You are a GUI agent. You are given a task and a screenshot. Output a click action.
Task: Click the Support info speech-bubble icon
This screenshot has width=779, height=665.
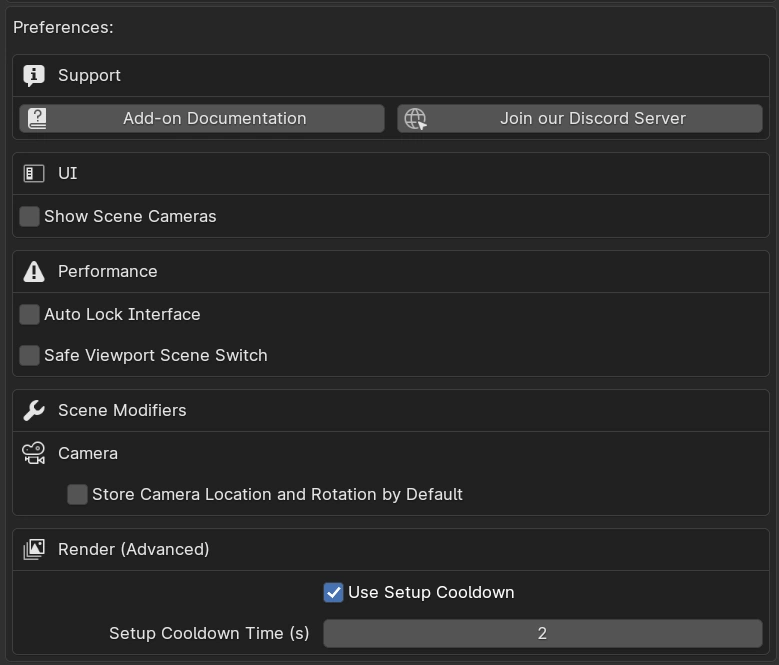pos(34,75)
